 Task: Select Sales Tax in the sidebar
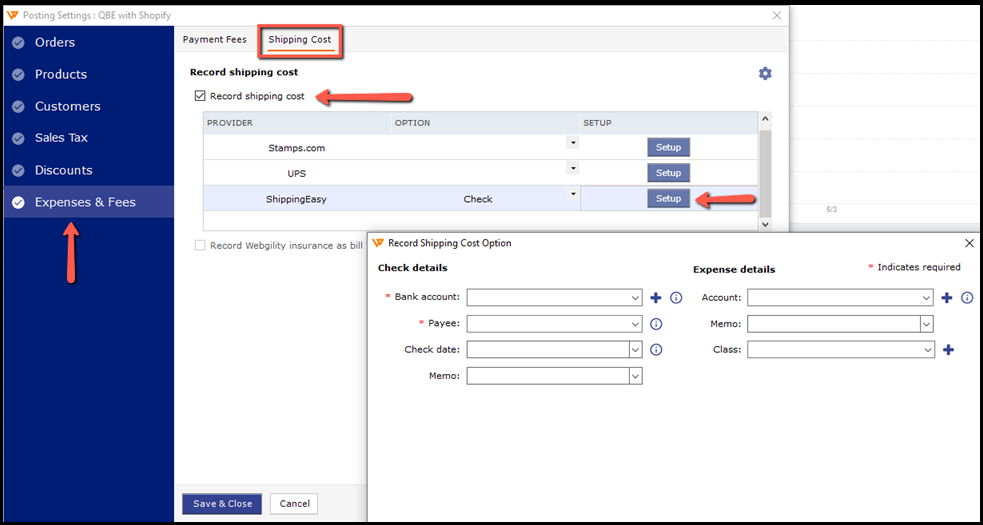(62, 138)
